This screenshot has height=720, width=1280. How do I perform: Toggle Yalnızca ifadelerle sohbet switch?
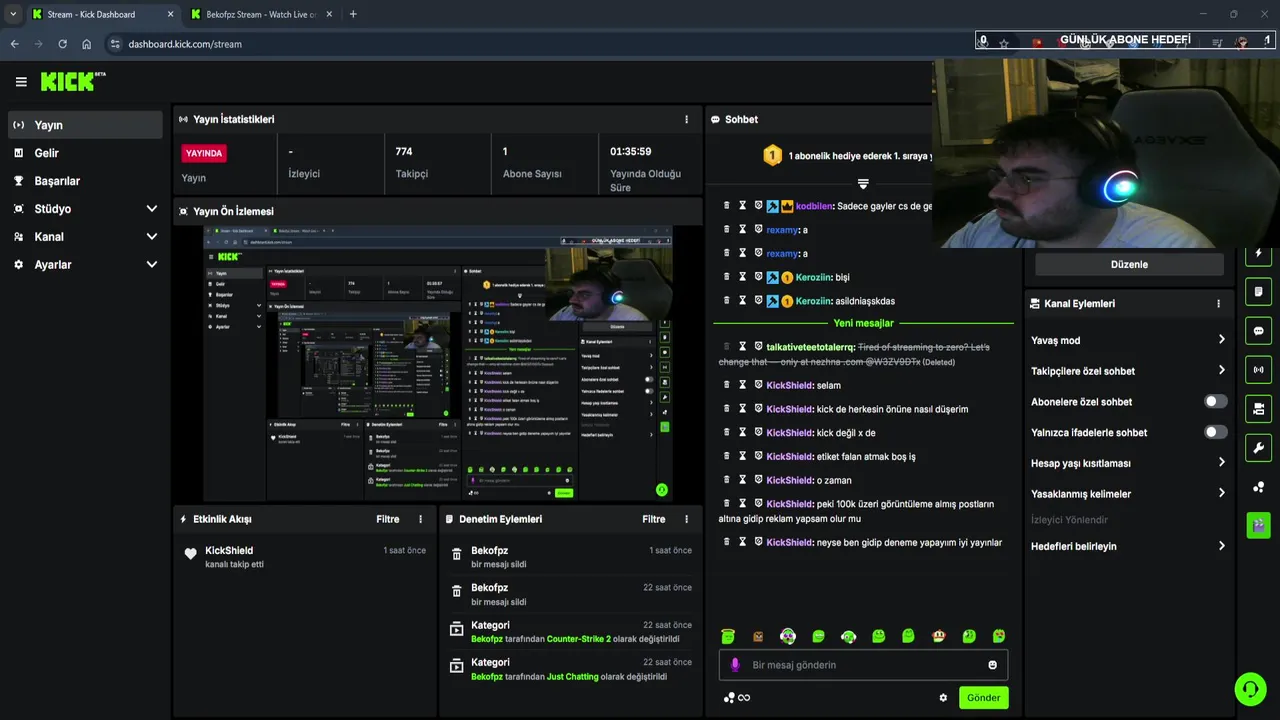click(1215, 432)
